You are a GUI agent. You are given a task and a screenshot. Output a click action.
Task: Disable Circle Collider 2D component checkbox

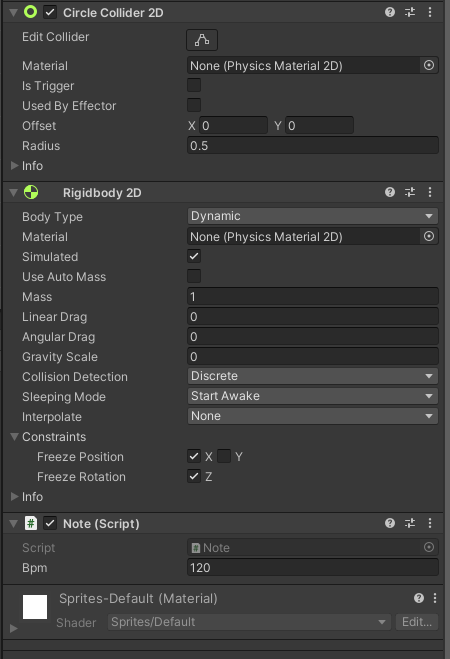[50, 12]
